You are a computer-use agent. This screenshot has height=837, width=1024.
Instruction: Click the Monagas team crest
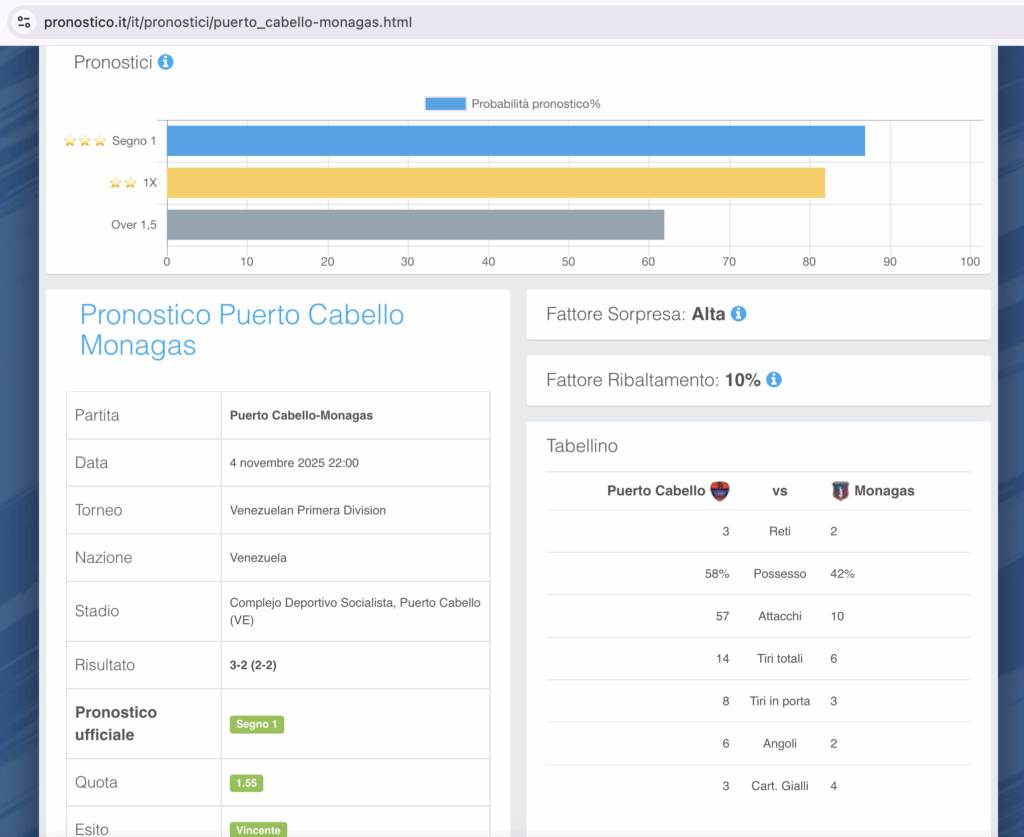[x=840, y=491]
